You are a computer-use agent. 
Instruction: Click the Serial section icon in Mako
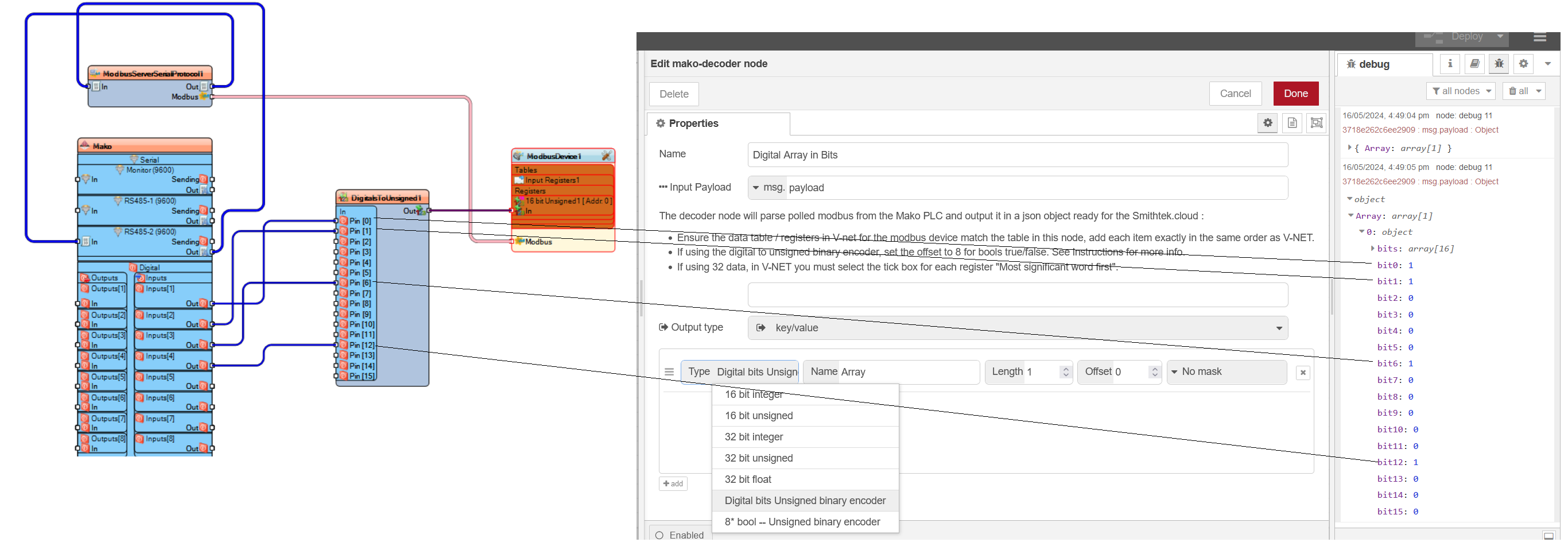tap(134, 160)
